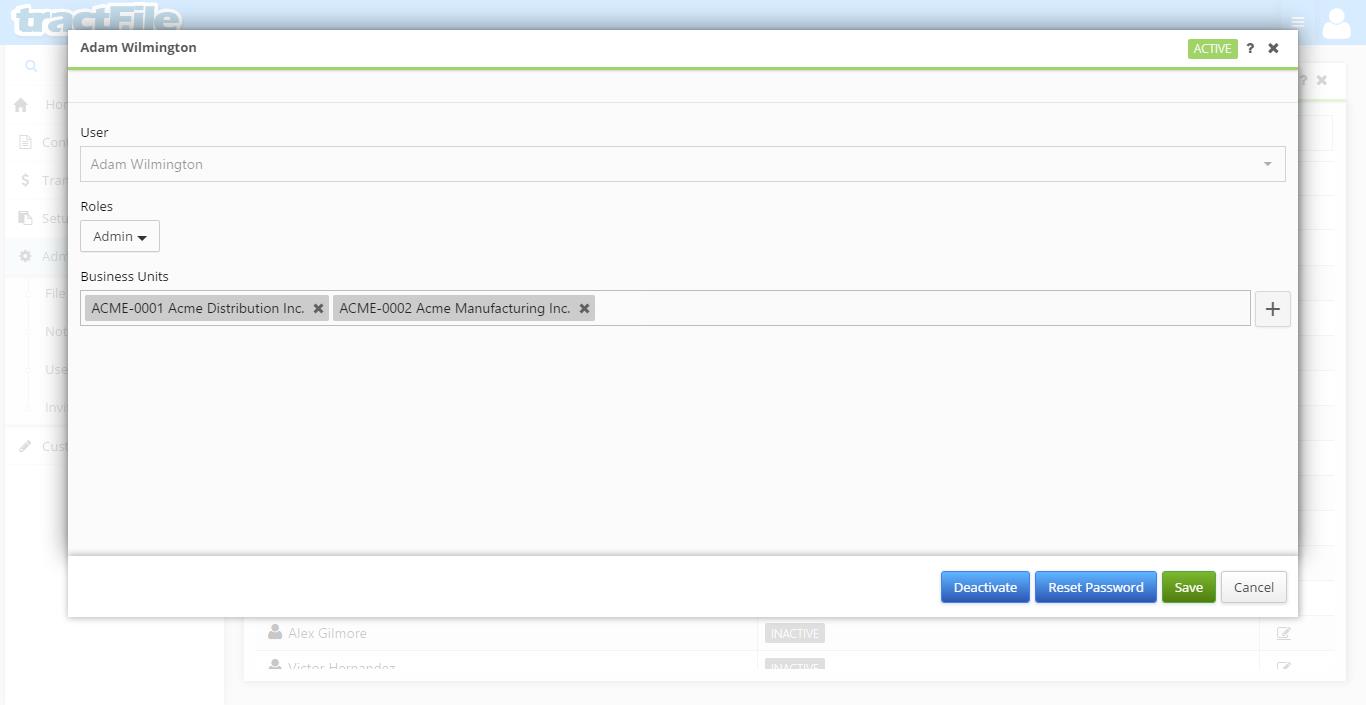1366x705 pixels.
Task: Remove ACME-0001 Acme Distribution Inc. tag
Action: 318,308
